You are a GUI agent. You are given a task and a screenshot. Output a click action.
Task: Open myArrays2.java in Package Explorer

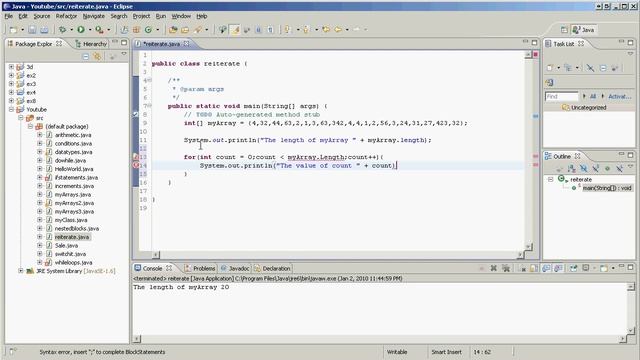pos(74,203)
